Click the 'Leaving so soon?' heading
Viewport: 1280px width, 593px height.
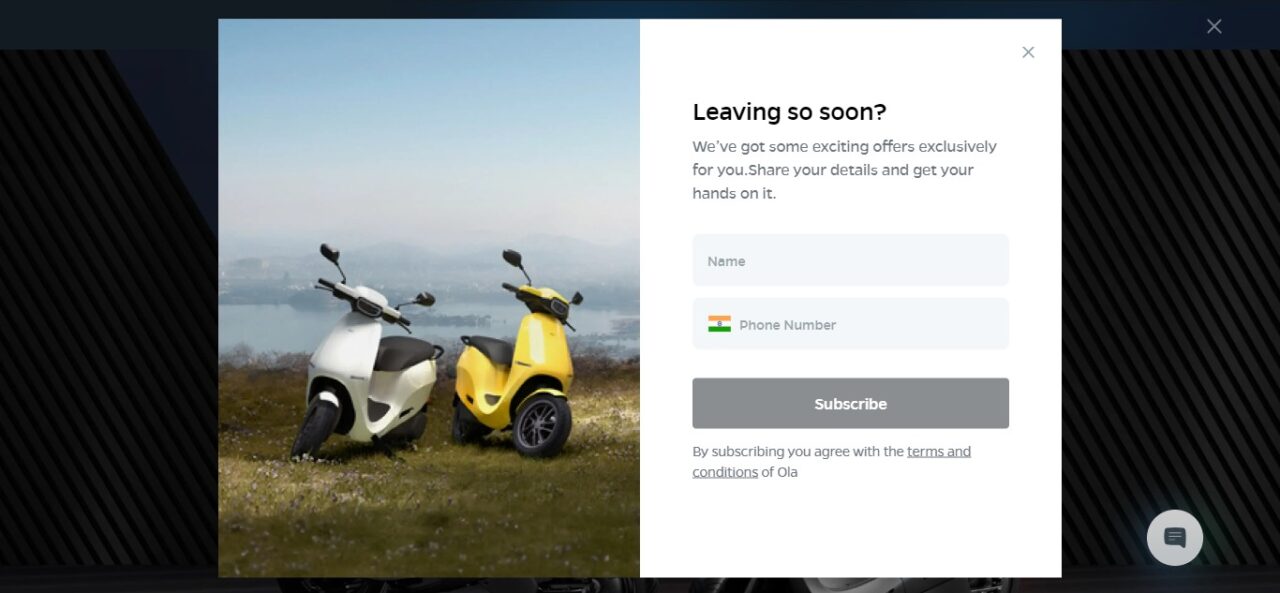[789, 112]
